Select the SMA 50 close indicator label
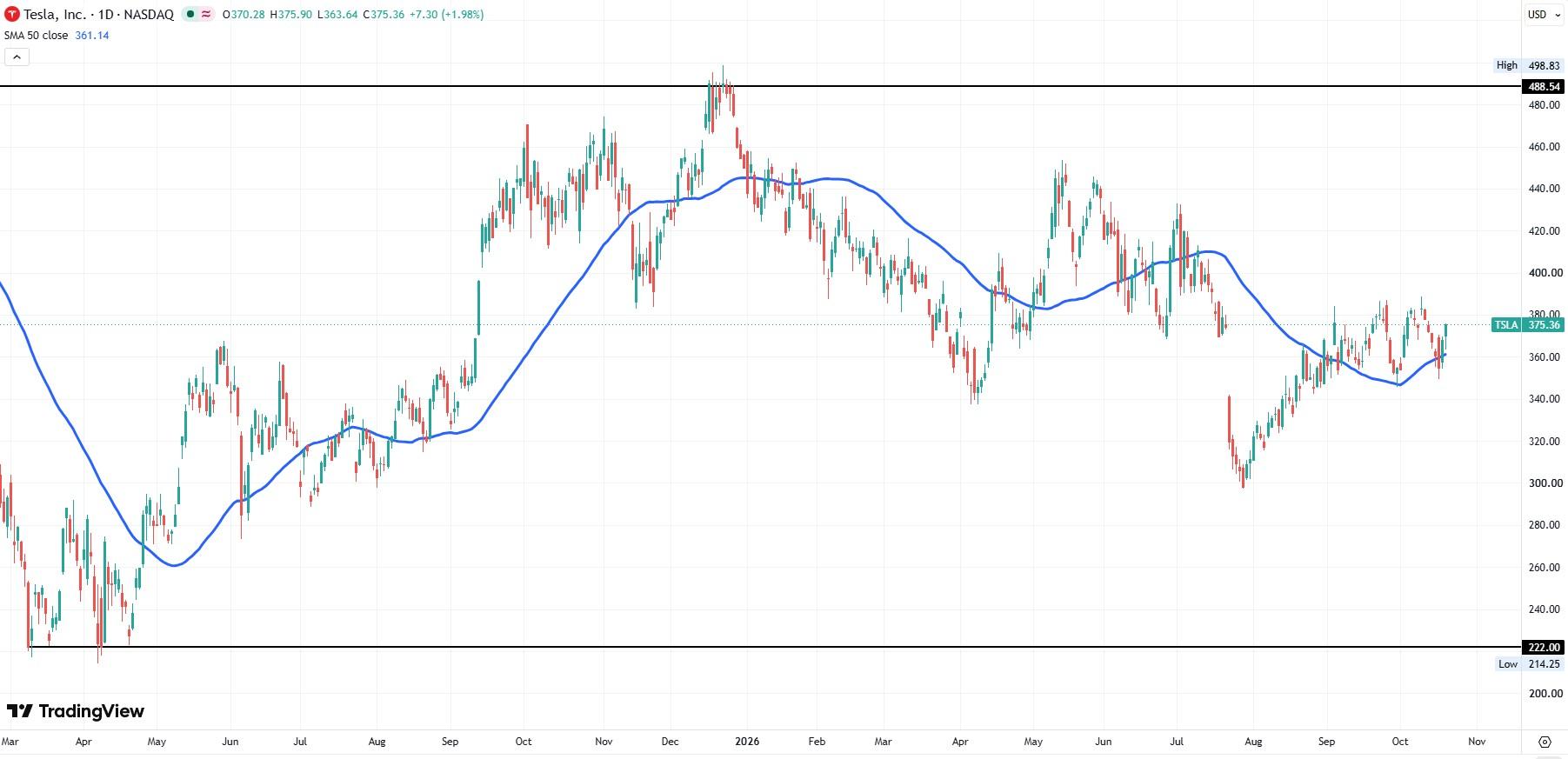 coord(36,36)
